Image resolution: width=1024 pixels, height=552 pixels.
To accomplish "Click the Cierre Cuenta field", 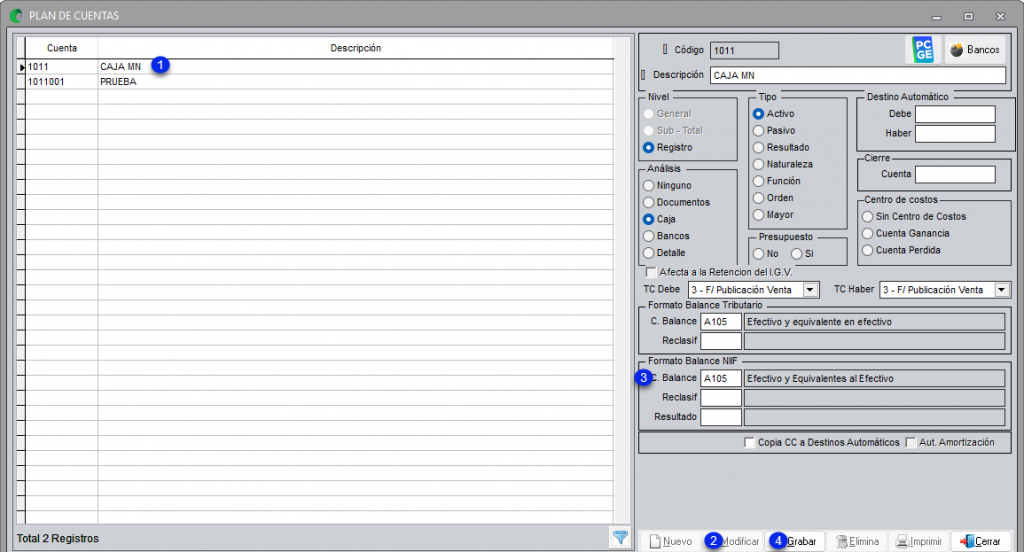I will click(955, 174).
